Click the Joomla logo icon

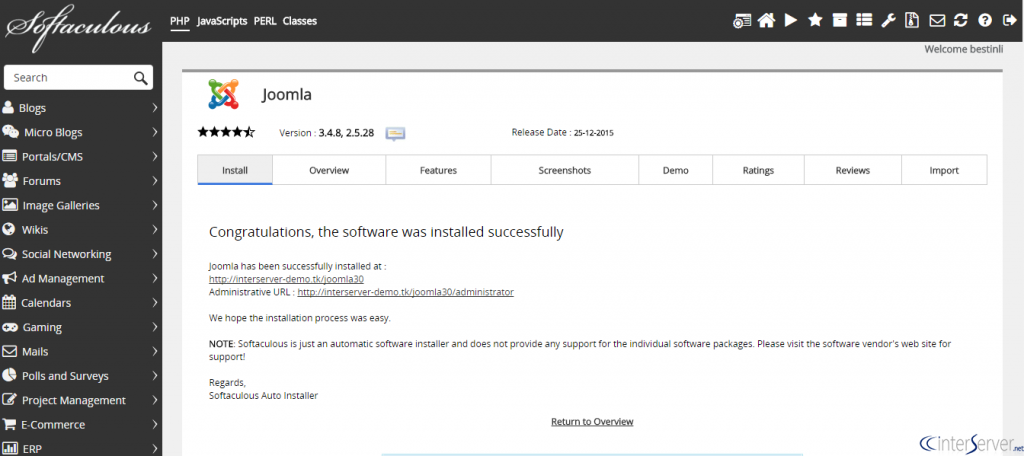pyautogui.click(x=223, y=94)
